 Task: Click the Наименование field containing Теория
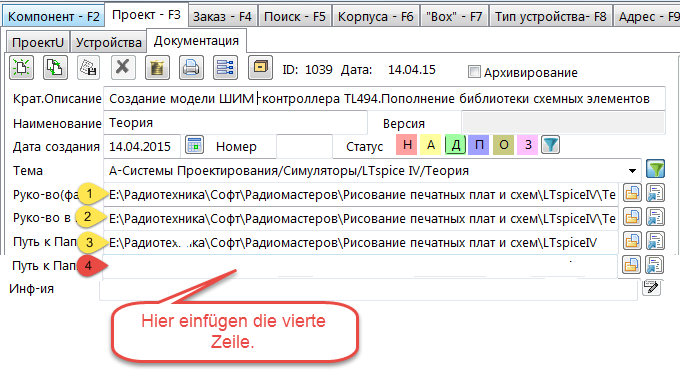[x=235, y=123]
